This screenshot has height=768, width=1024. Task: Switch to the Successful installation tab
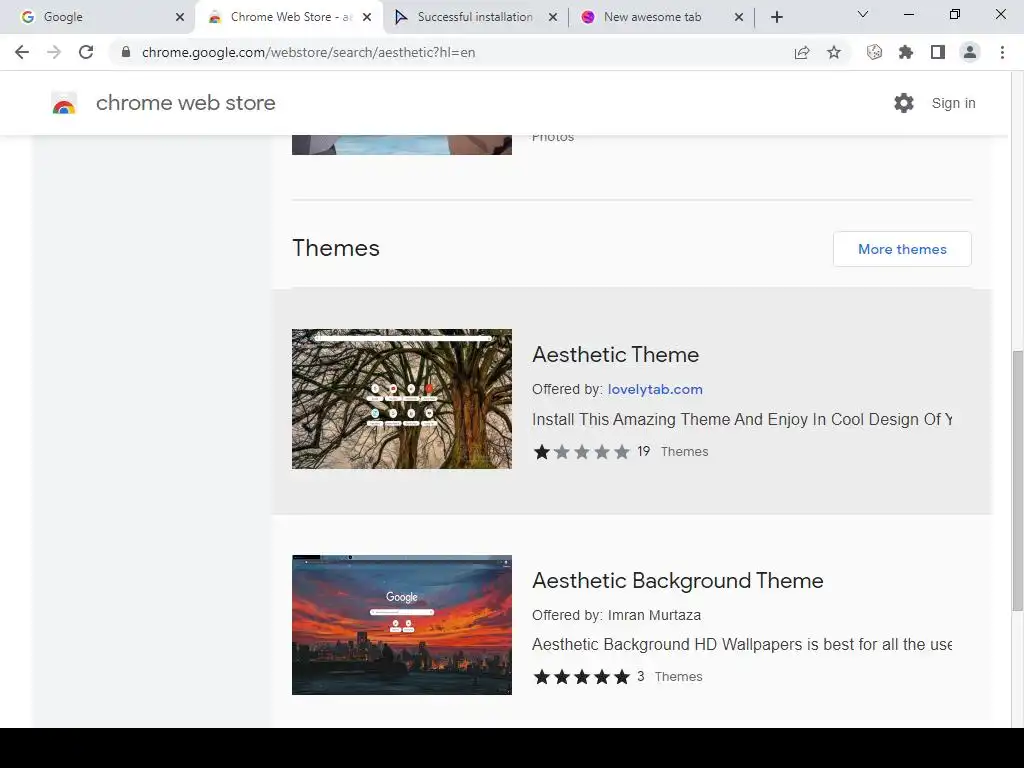(x=475, y=17)
